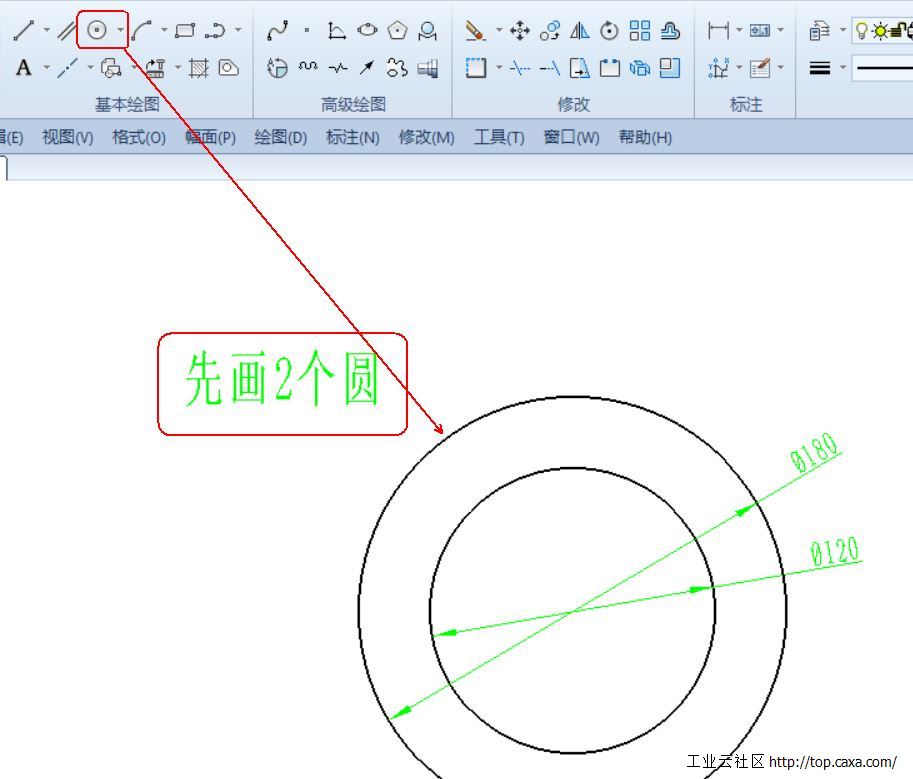This screenshot has width=913, height=779.
Task: Select the Copy tool
Action: point(549,30)
